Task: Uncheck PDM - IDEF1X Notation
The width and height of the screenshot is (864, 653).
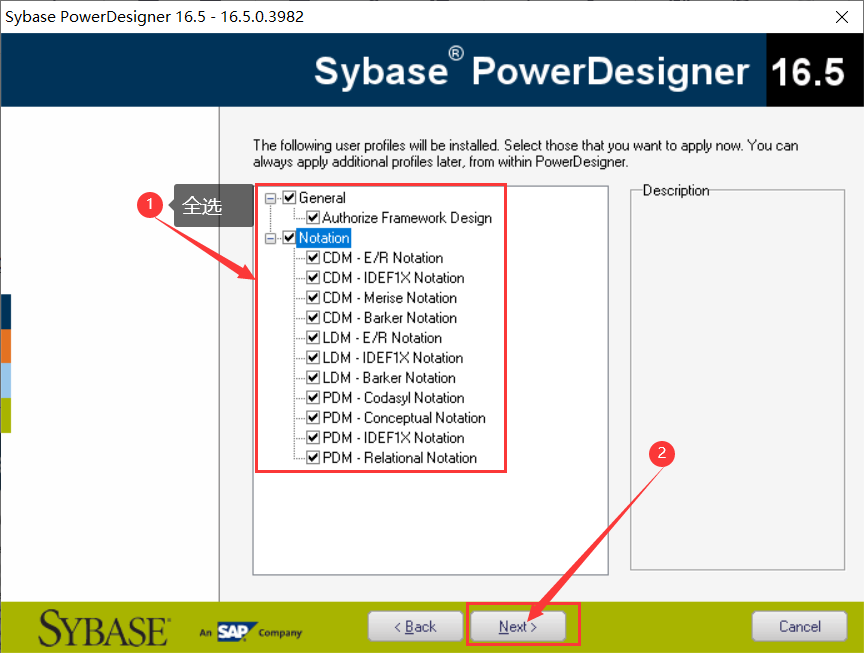Action: [313, 438]
